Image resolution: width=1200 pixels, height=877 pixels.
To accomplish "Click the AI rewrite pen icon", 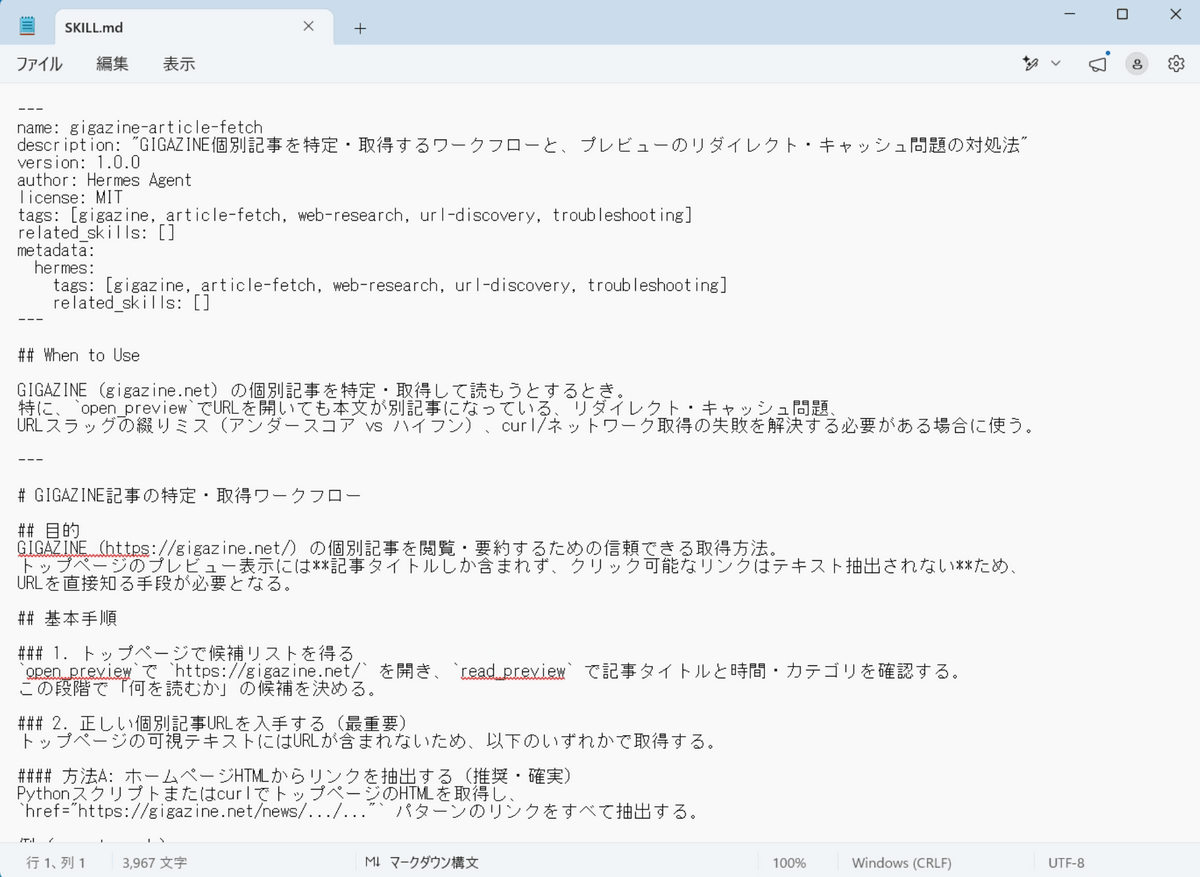I will [x=1030, y=64].
